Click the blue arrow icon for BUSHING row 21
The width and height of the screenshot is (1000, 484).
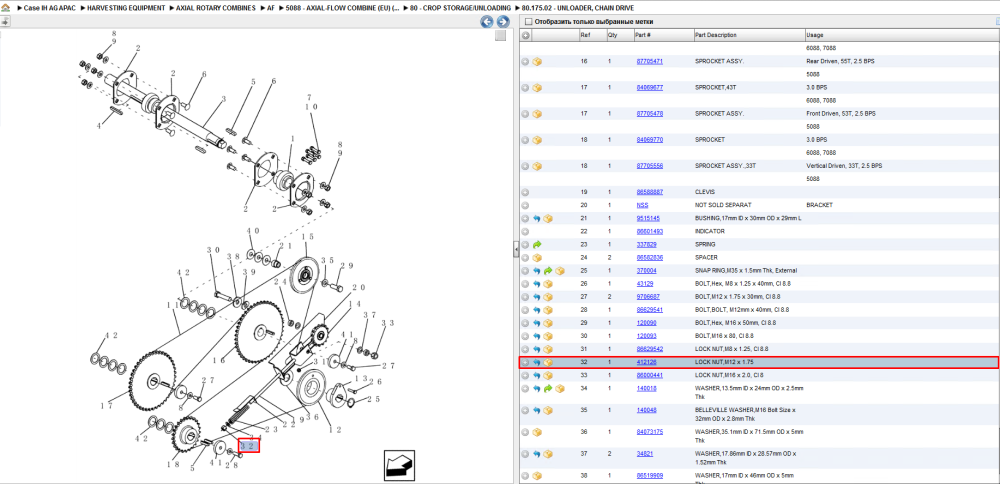pos(536,219)
